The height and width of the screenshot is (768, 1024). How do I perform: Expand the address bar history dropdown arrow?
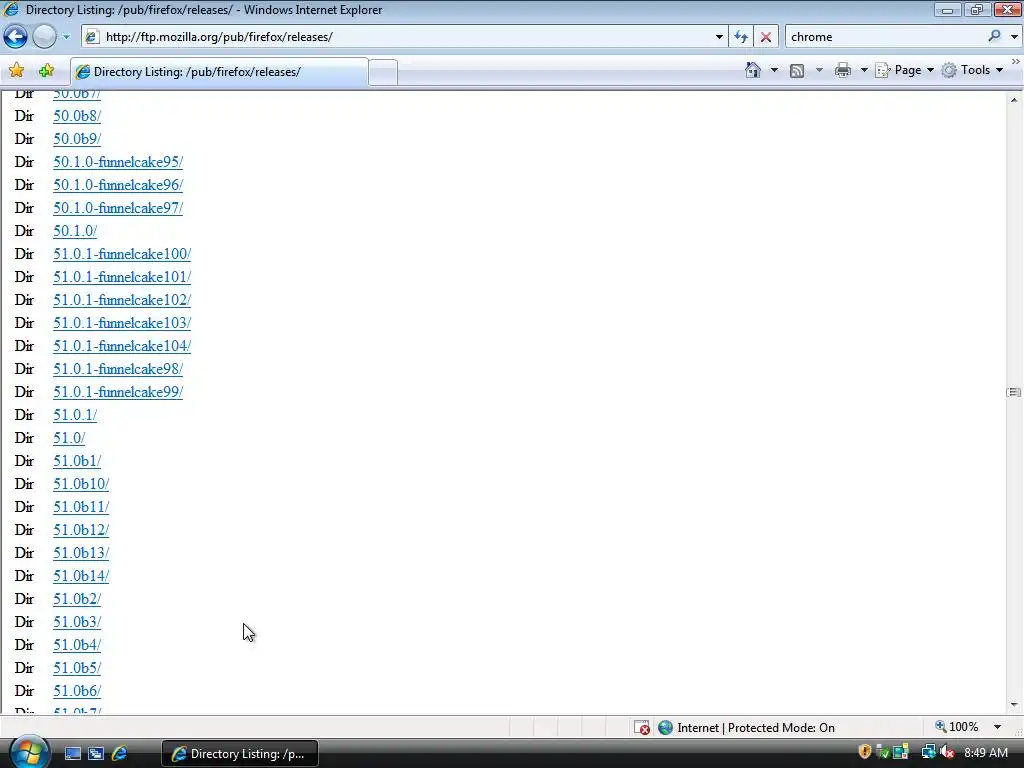(x=719, y=37)
